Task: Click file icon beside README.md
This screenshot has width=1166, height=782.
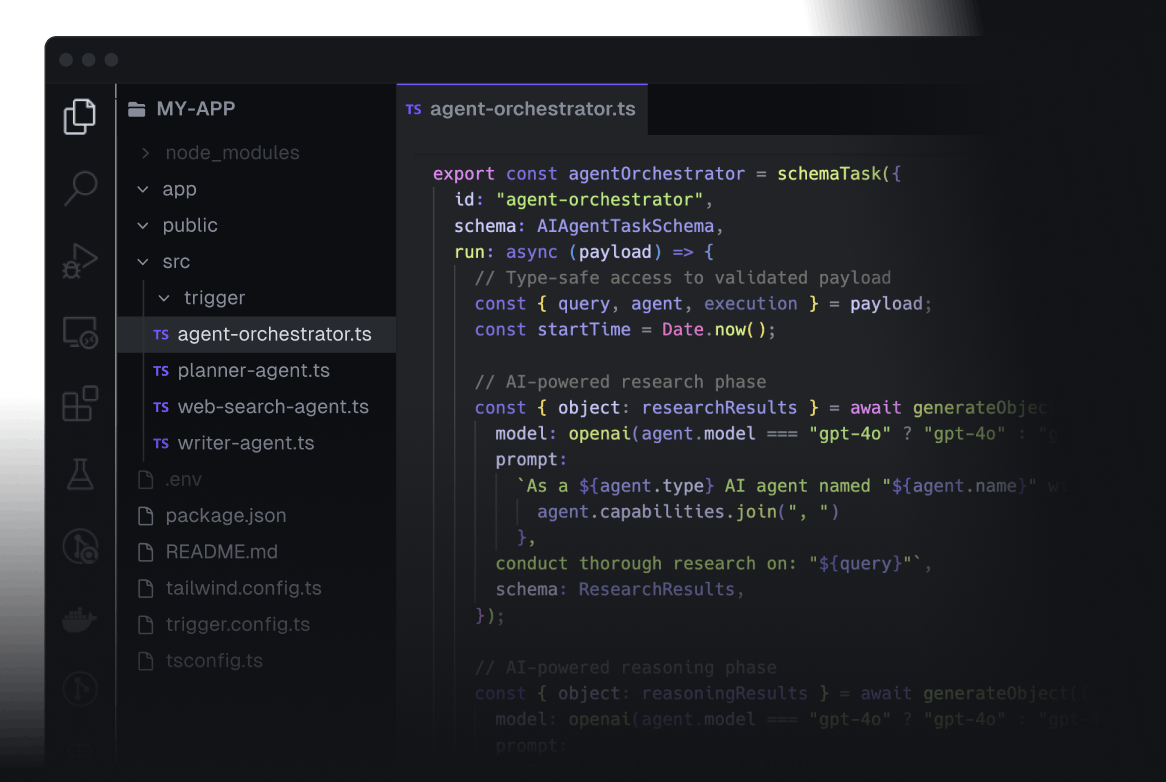Action: tap(146, 552)
